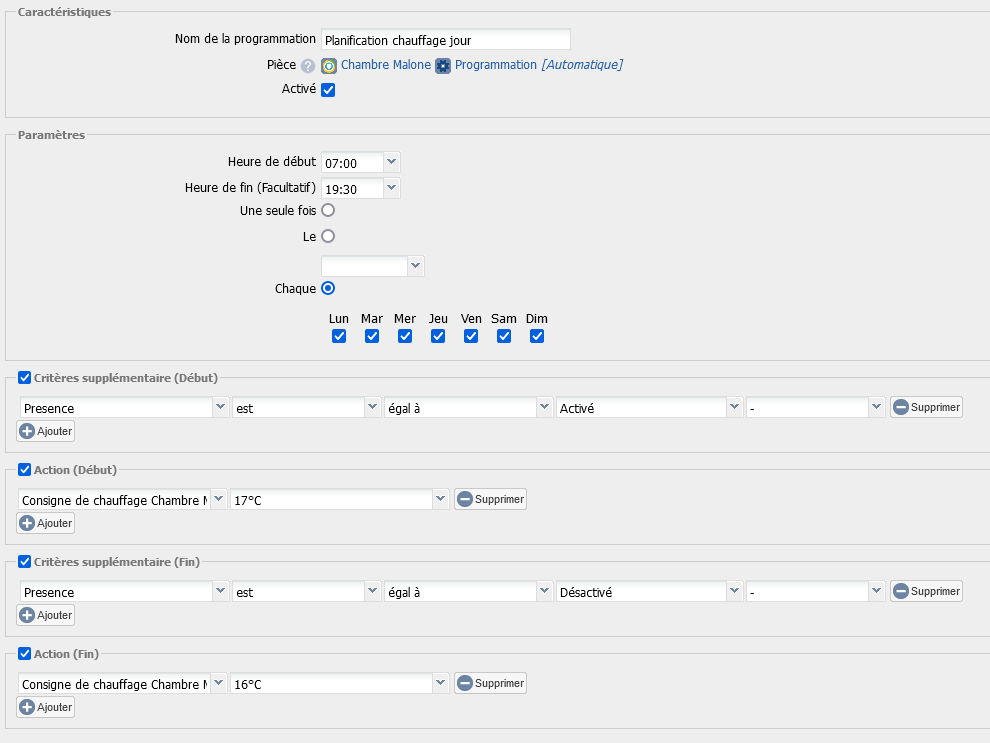Viewport: 990px width, 743px height.
Task: Click the plus icon under Action (Fin)
Action: tap(27, 707)
